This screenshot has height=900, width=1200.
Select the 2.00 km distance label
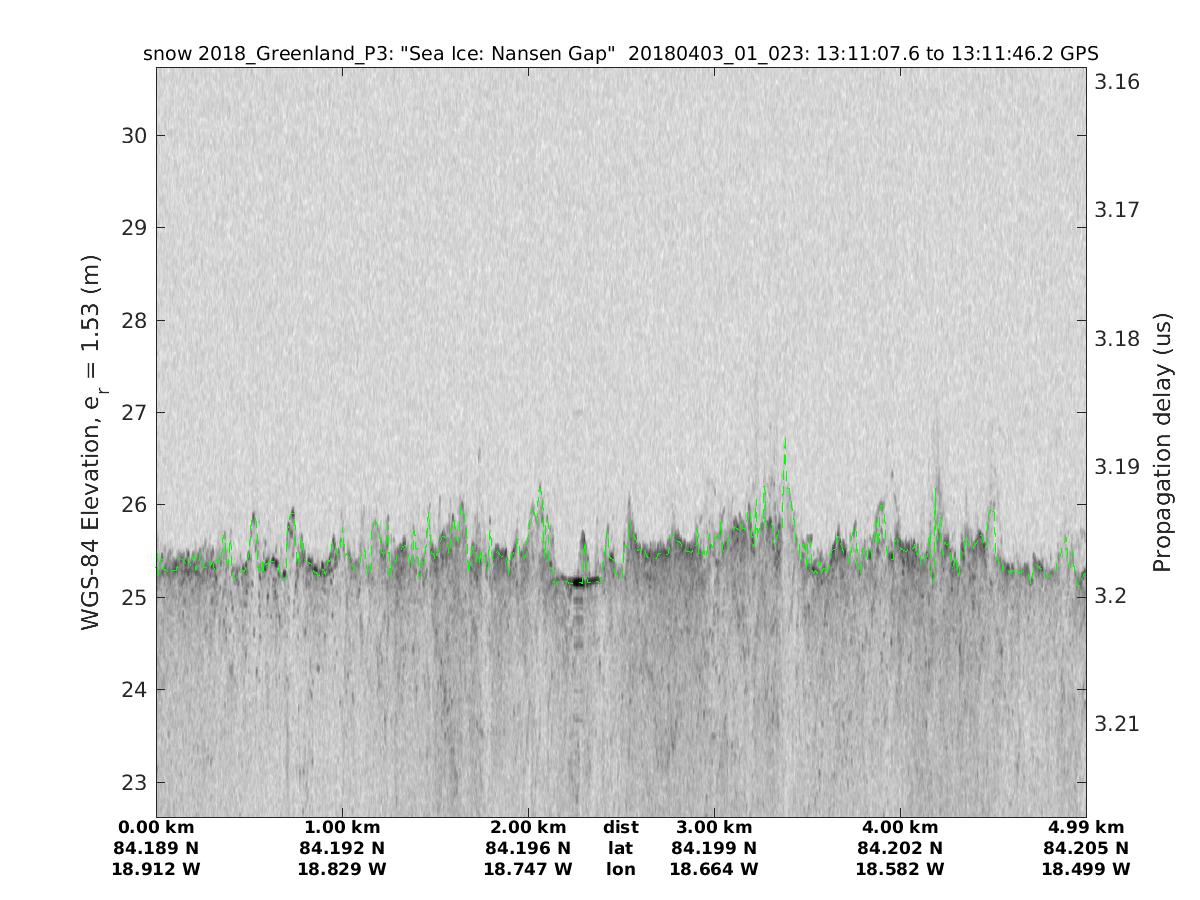528,828
